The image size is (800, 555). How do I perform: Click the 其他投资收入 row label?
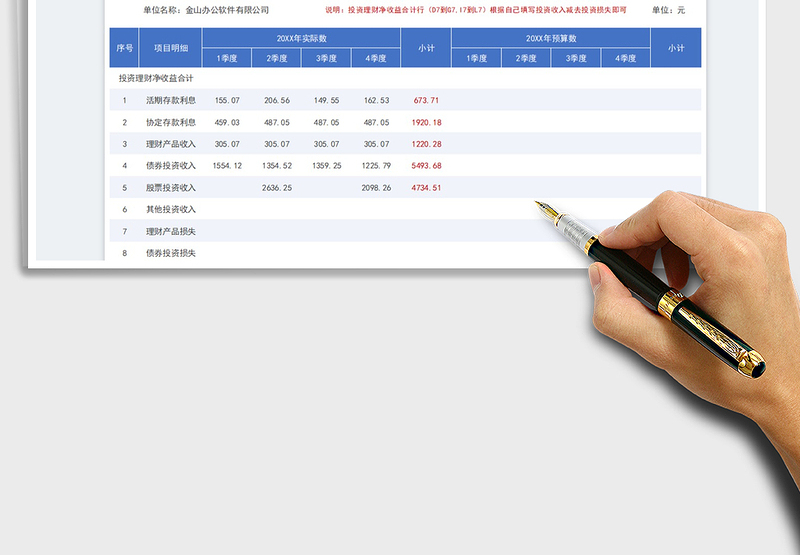(x=171, y=210)
